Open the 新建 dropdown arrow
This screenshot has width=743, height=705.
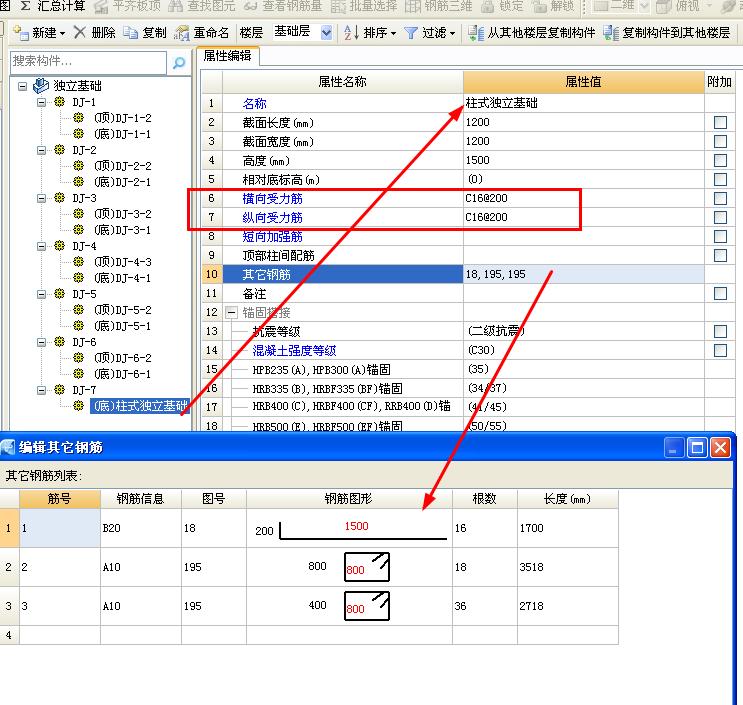pos(62,33)
